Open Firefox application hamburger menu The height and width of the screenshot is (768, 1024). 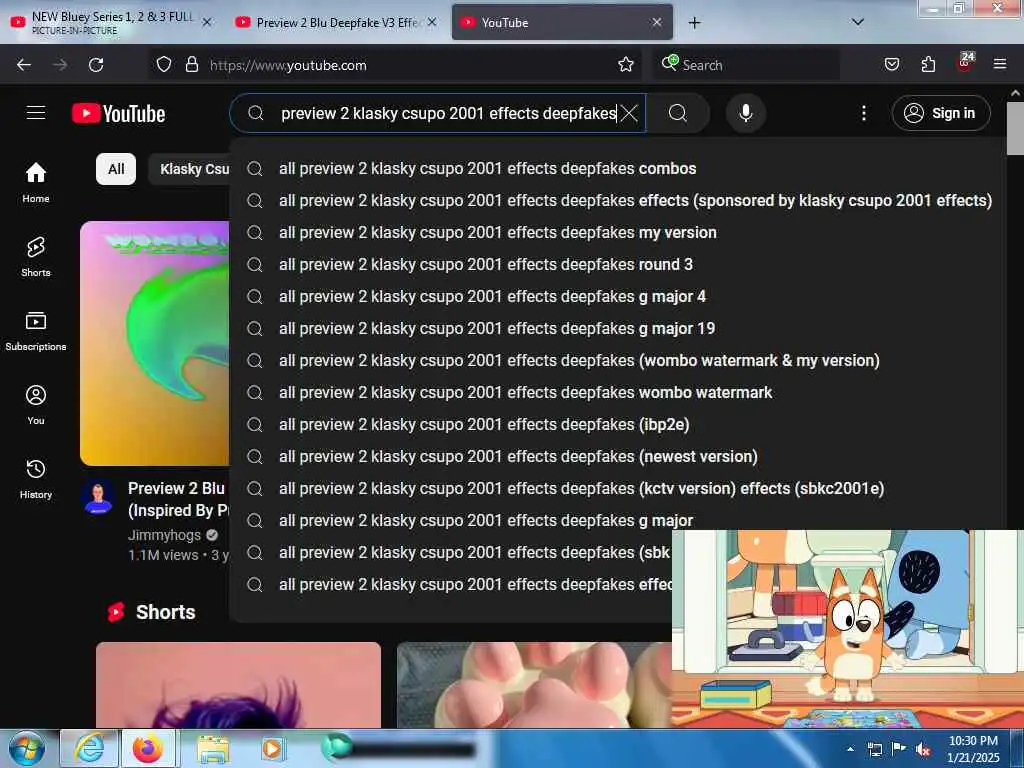1000,65
